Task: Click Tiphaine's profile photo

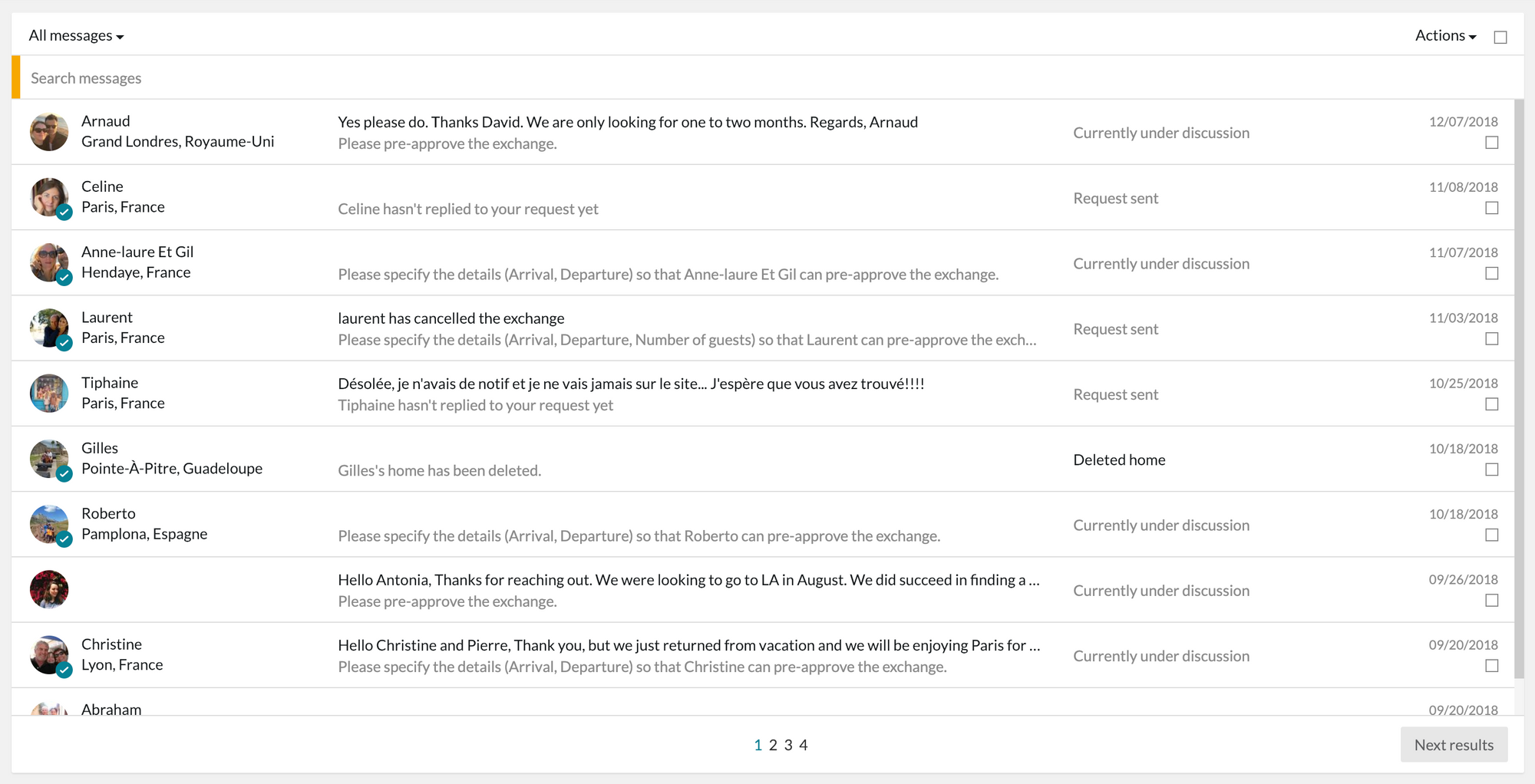Action: click(49, 394)
